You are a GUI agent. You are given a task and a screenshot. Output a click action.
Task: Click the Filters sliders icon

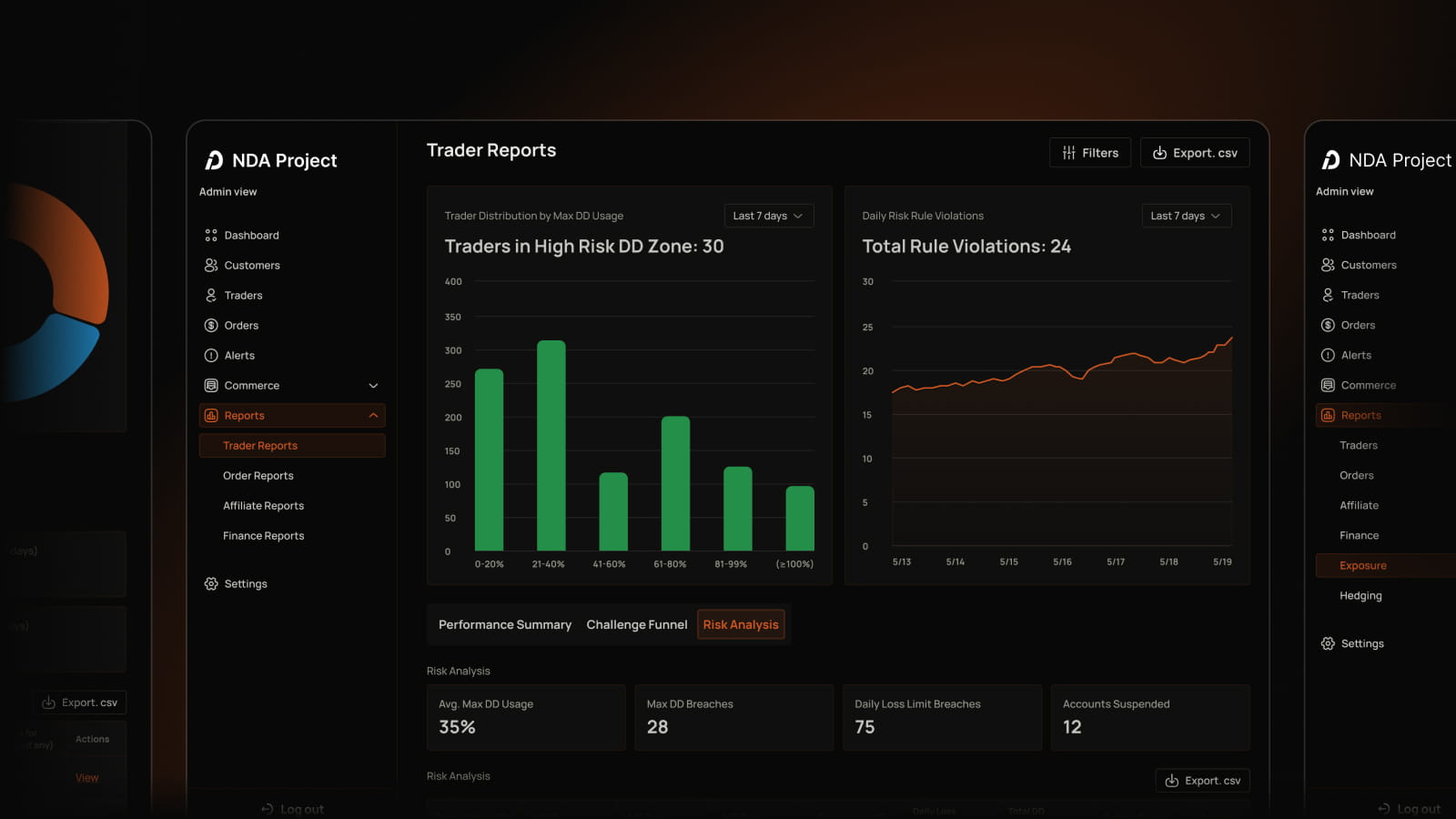(x=1069, y=153)
